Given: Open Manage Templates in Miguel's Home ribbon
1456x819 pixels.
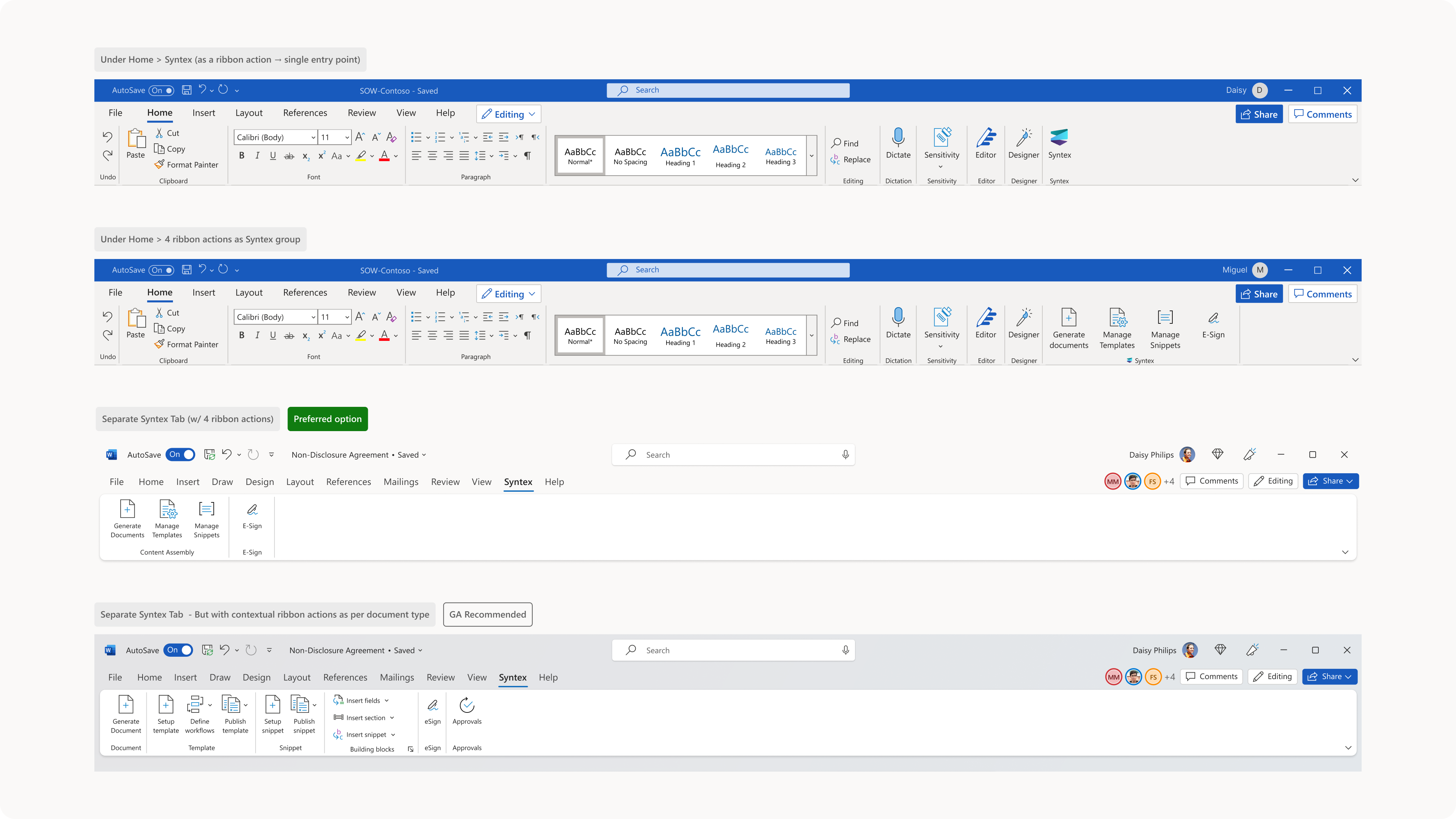Looking at the screenshot, I should click(x=1117, y=328).
